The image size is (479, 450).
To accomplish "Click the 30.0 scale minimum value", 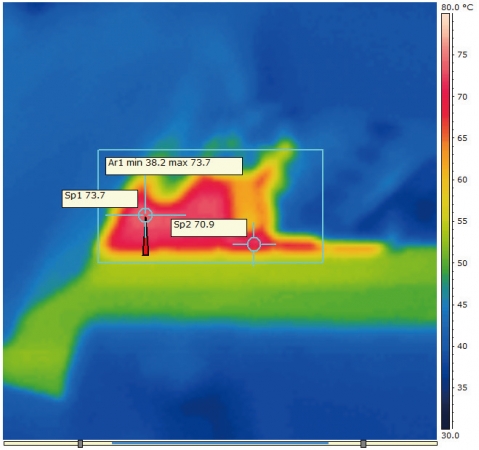I will (x=450, y=435).
